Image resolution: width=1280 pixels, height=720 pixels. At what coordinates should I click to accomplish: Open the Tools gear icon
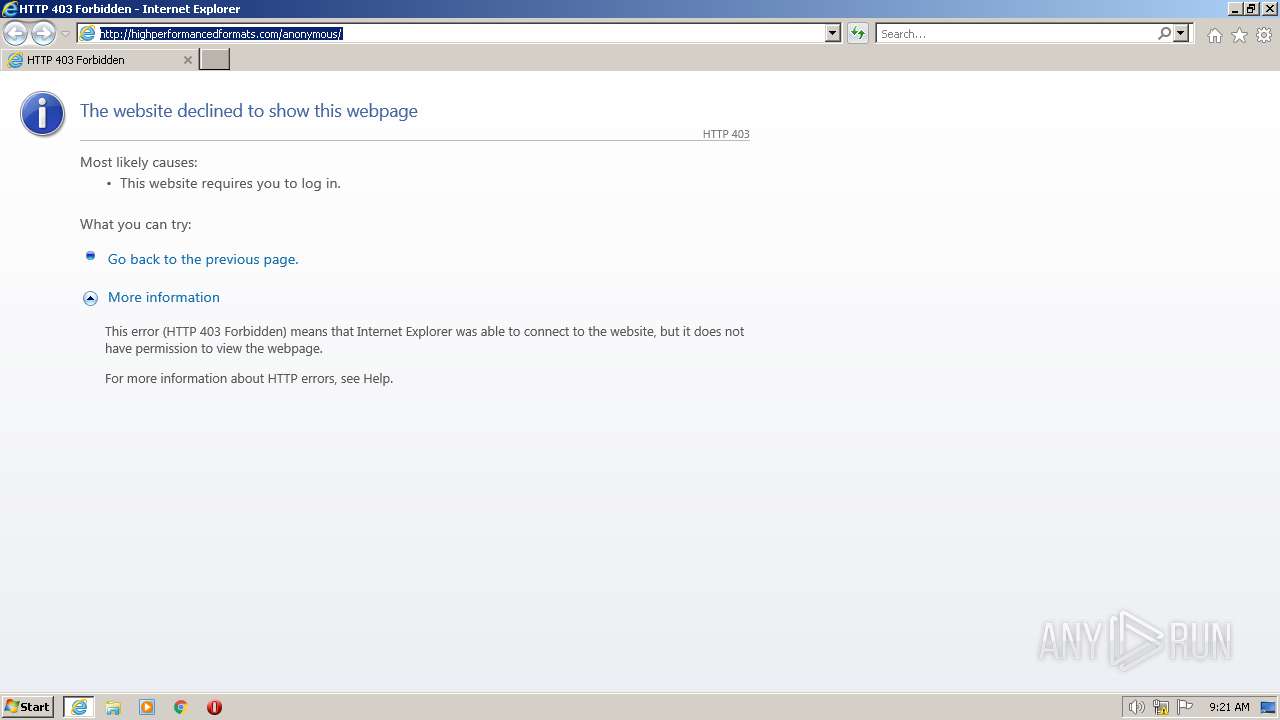click(x=1264, y=35)
